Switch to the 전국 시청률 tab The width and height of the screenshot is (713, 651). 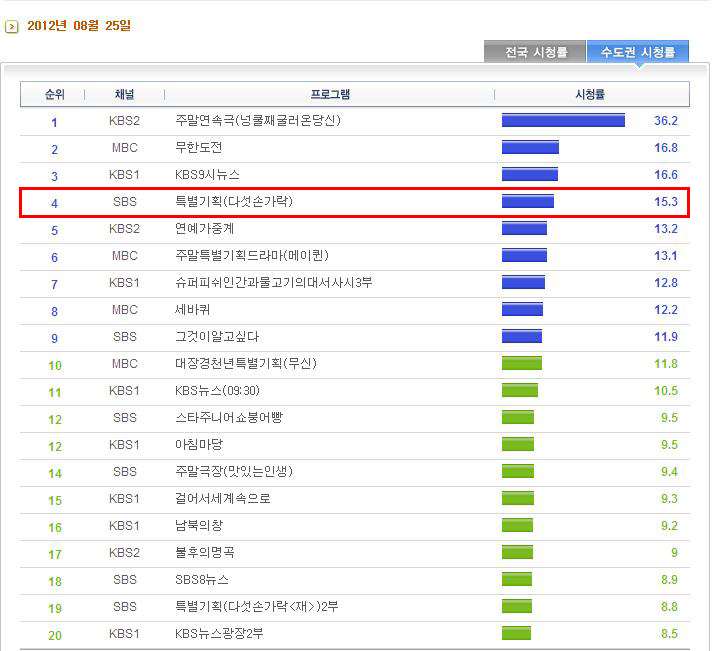click(x=535, y=52)
